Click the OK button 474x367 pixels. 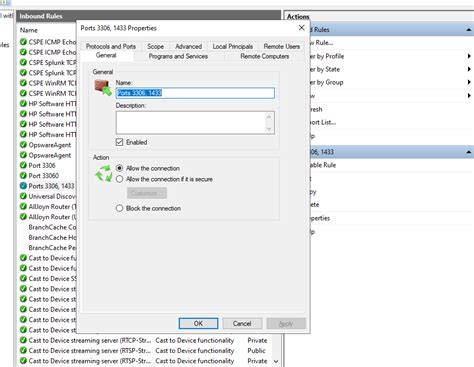198,323
